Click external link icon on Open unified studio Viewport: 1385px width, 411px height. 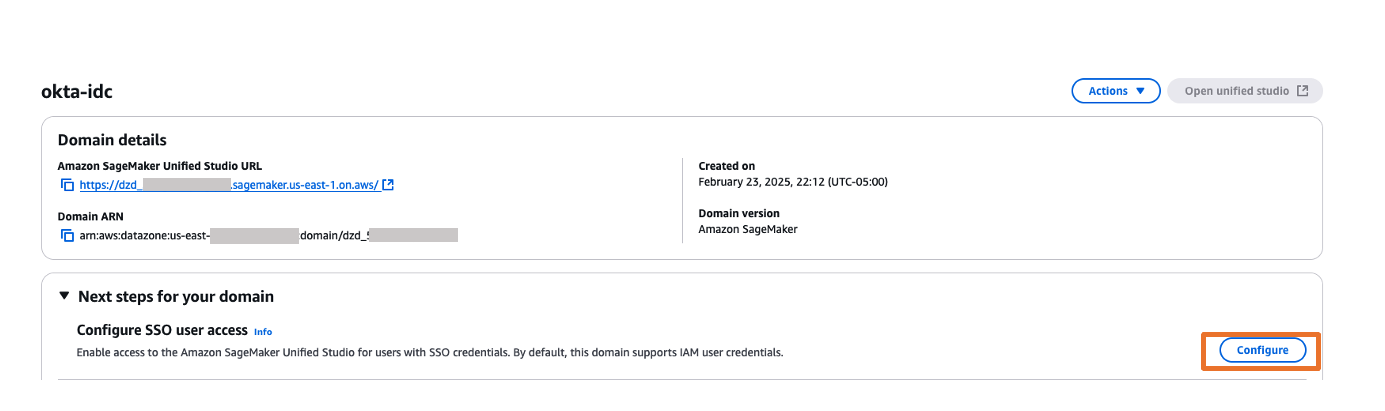pos(1302,91)
